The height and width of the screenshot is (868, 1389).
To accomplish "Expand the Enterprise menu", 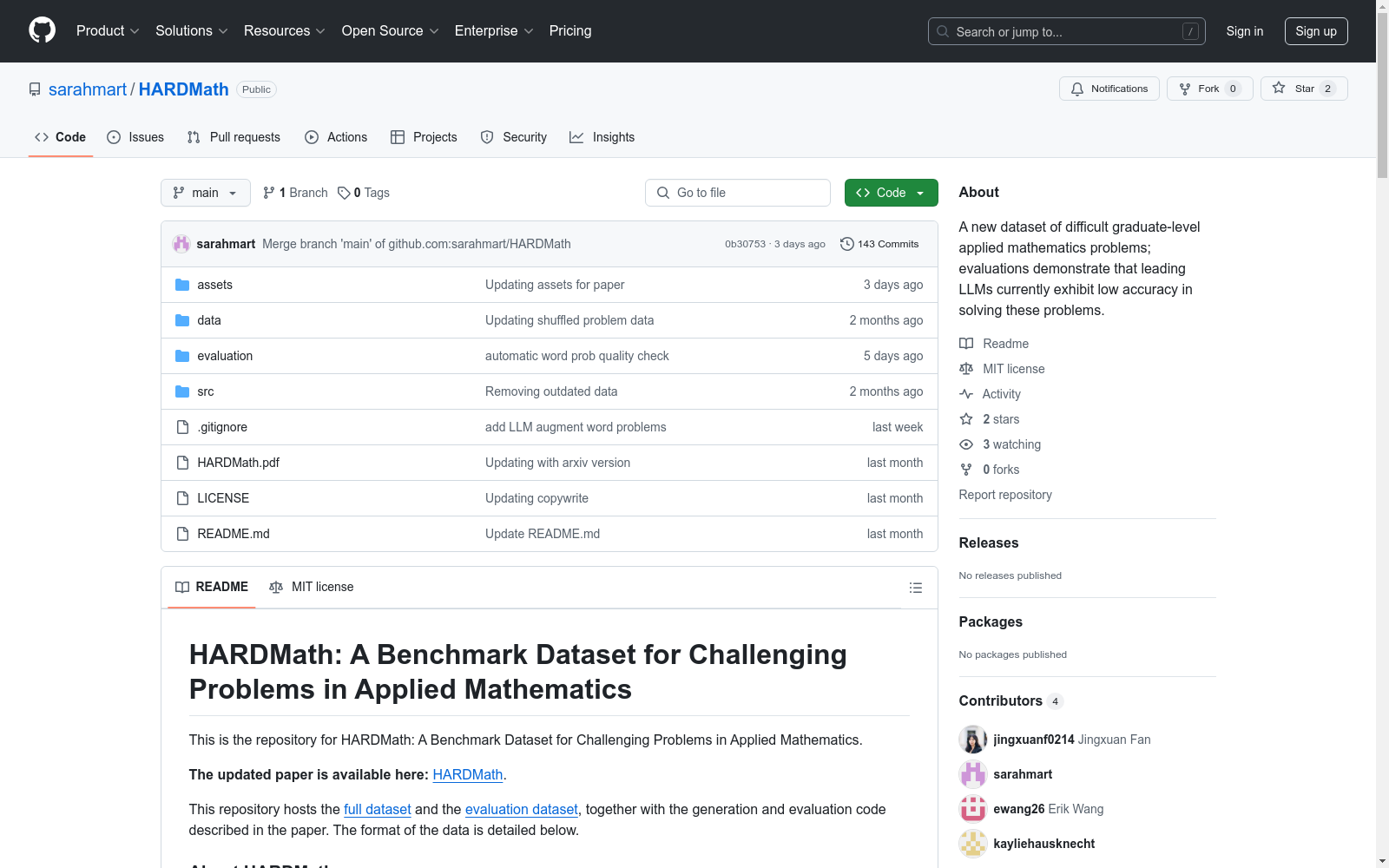I will (x=494, y=30).
